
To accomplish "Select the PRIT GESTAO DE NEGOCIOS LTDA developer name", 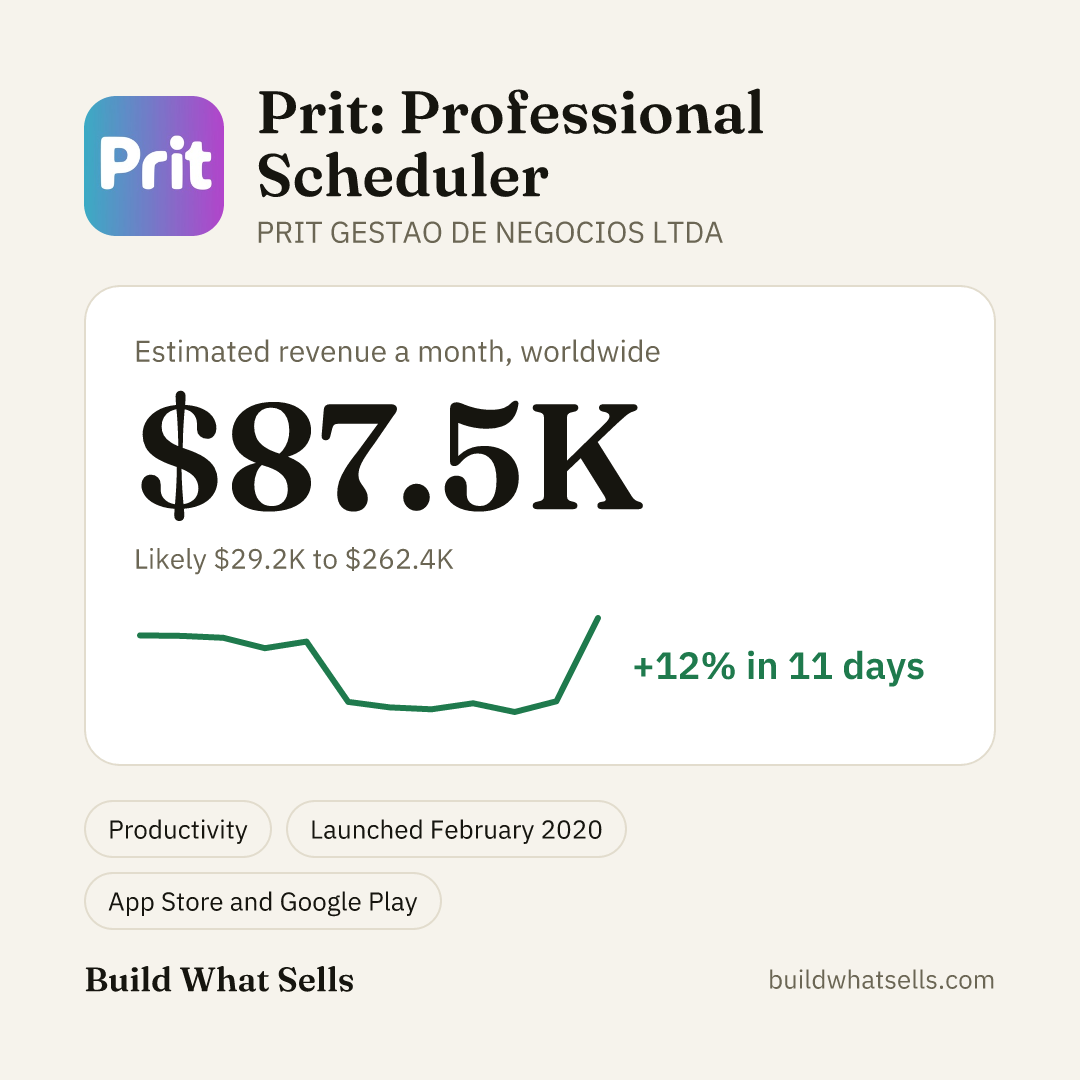I will pos(490,233).
